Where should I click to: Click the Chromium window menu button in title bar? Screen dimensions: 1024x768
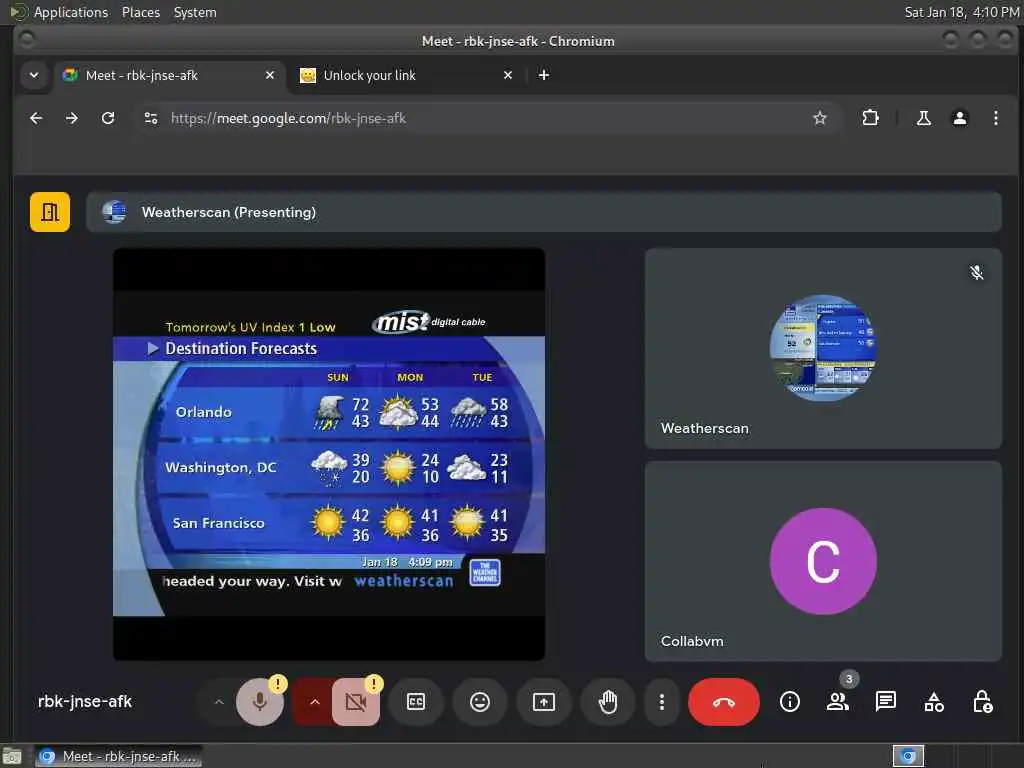(27, 40)
